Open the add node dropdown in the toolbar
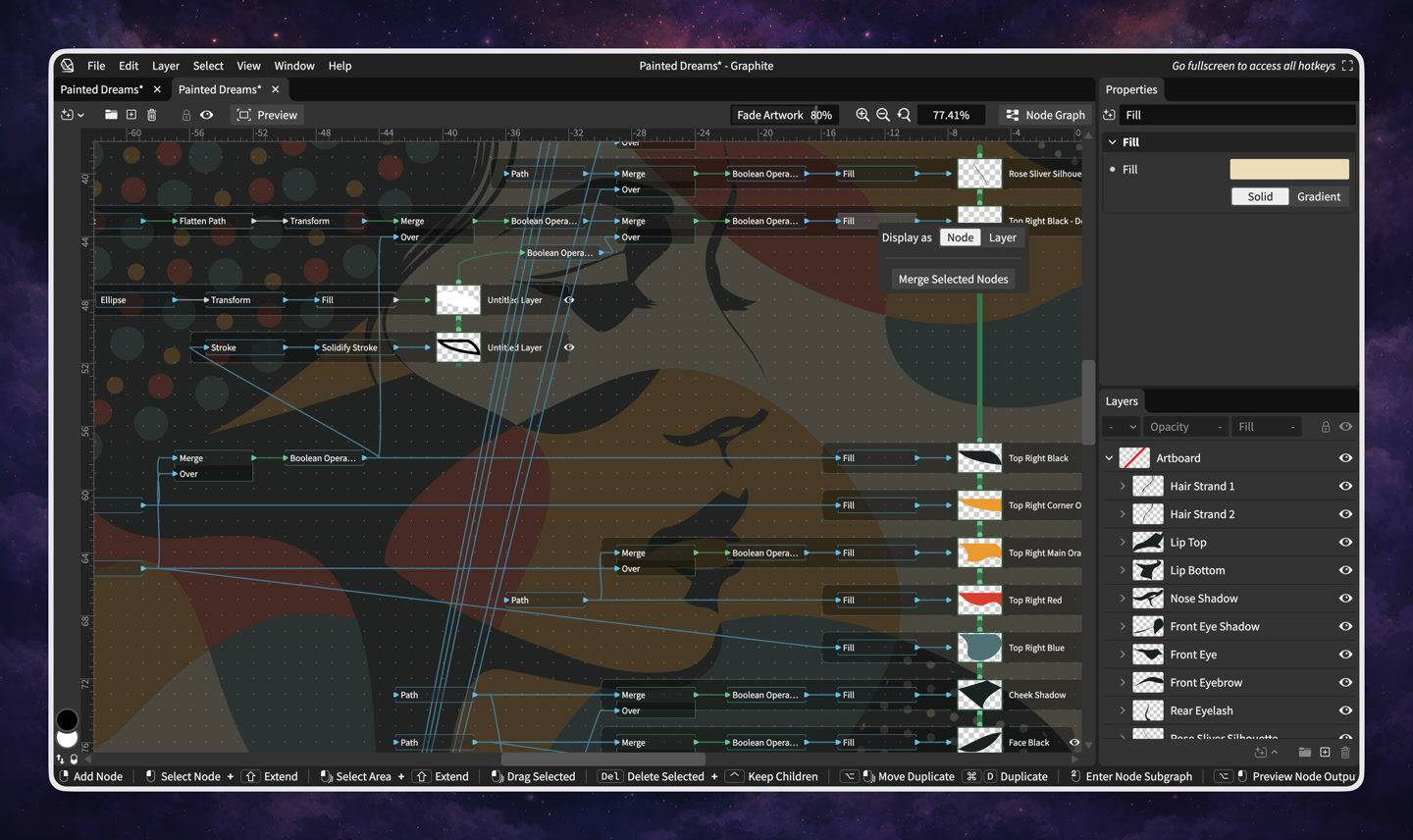The image size is (1413, 840). tap(73, 115)
